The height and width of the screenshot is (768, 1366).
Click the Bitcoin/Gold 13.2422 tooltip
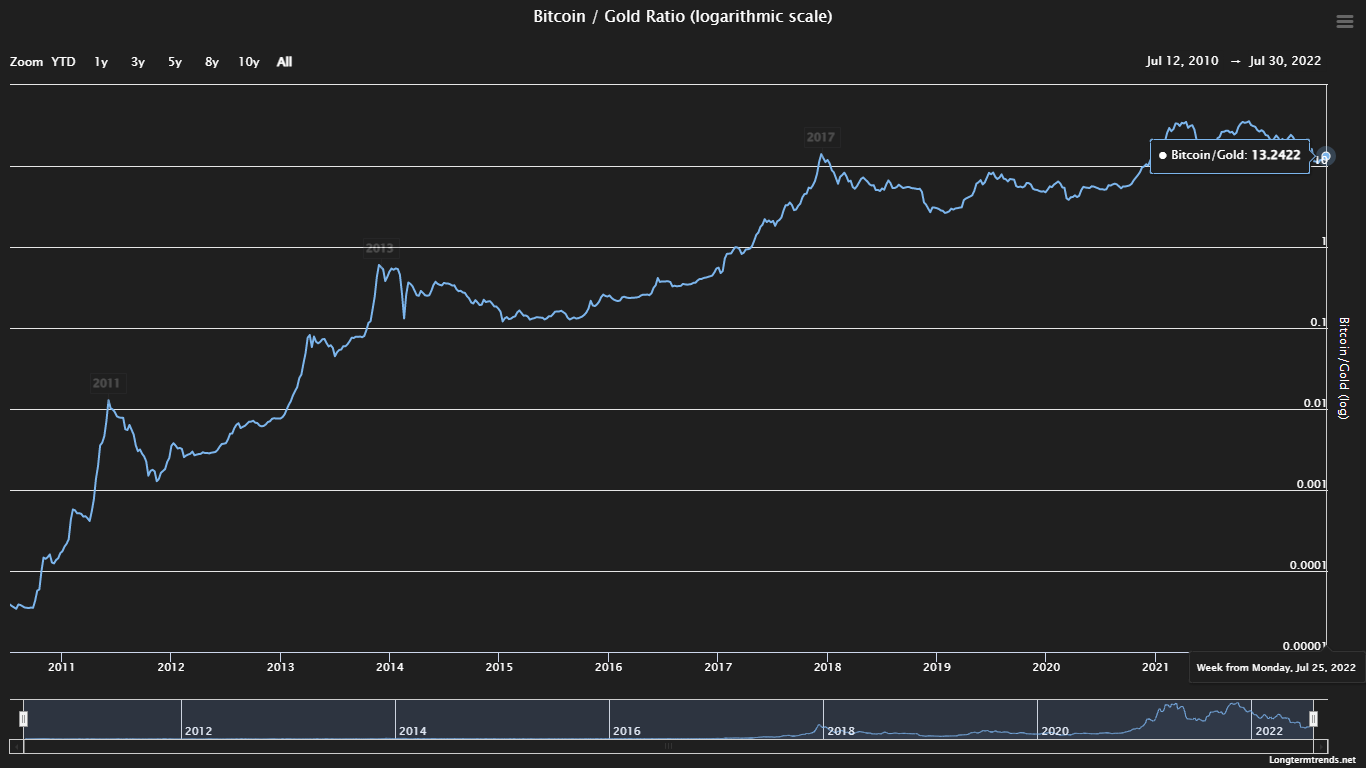(x=1229, y=155)
